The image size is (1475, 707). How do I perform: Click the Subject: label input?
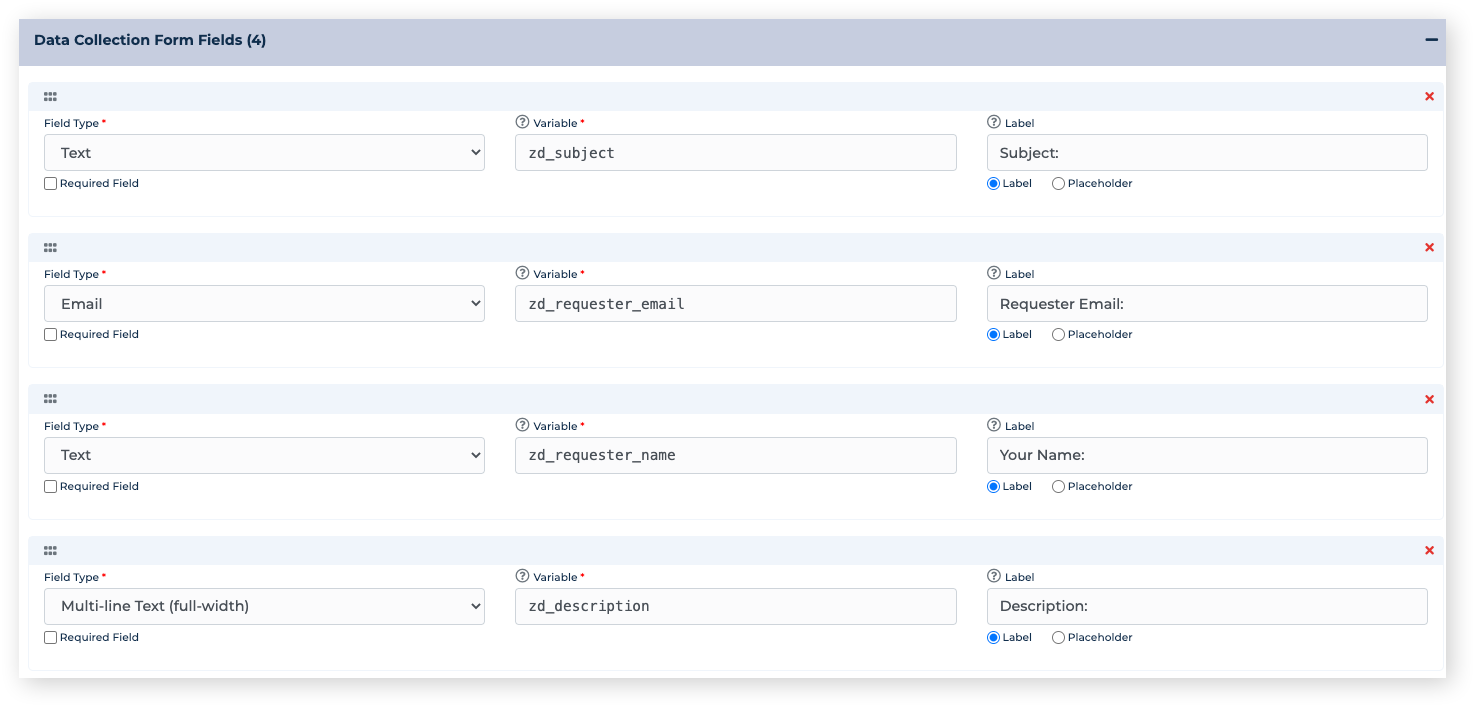1207,153
